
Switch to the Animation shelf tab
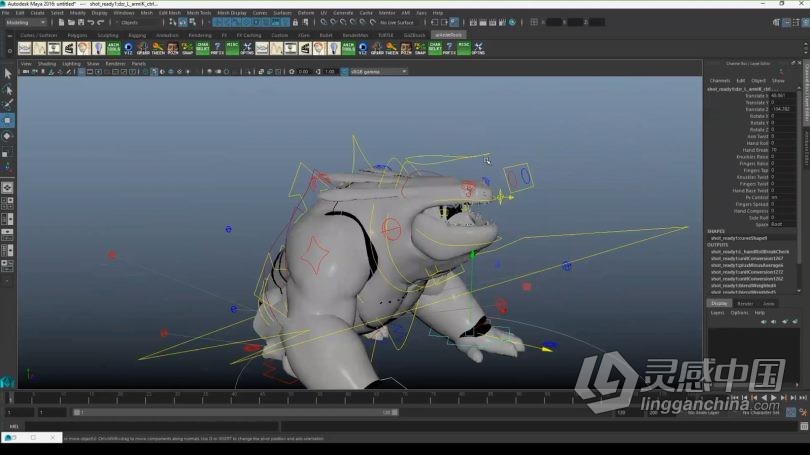tap(167, 35)
